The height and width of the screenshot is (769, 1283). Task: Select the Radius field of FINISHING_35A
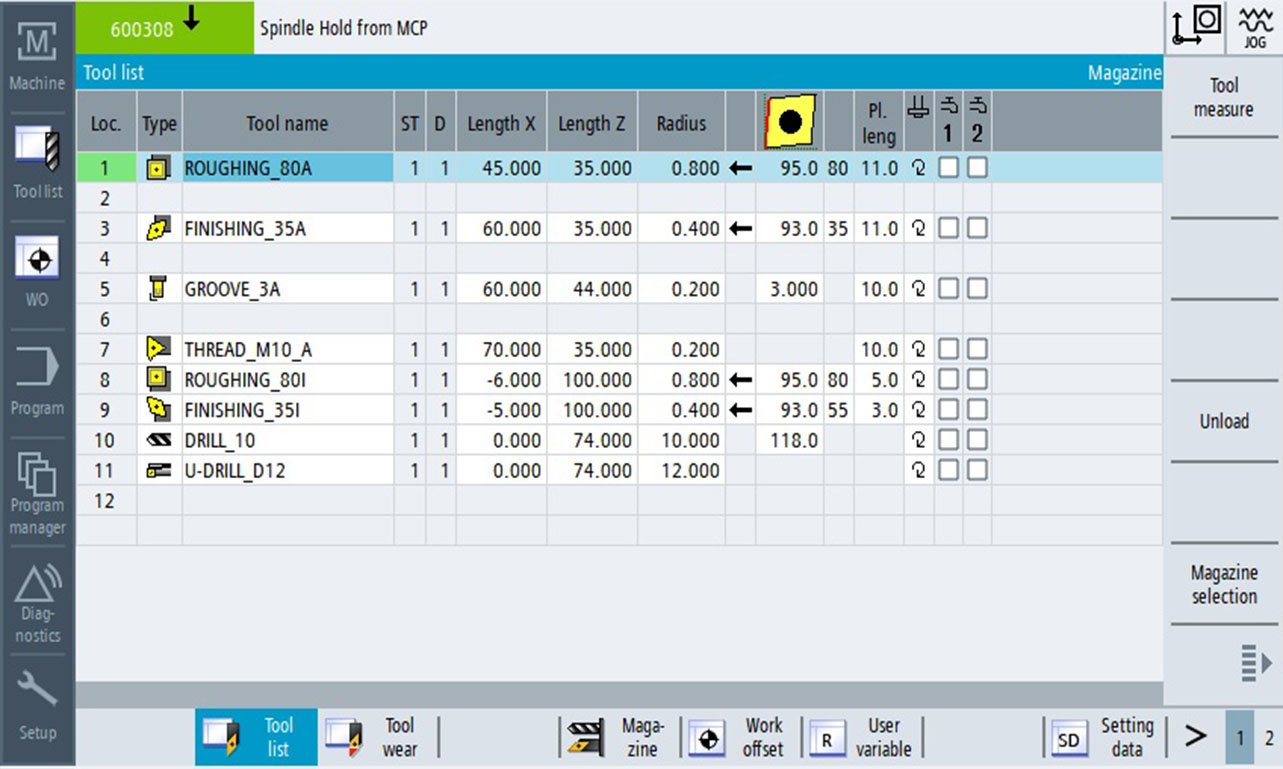682,229
